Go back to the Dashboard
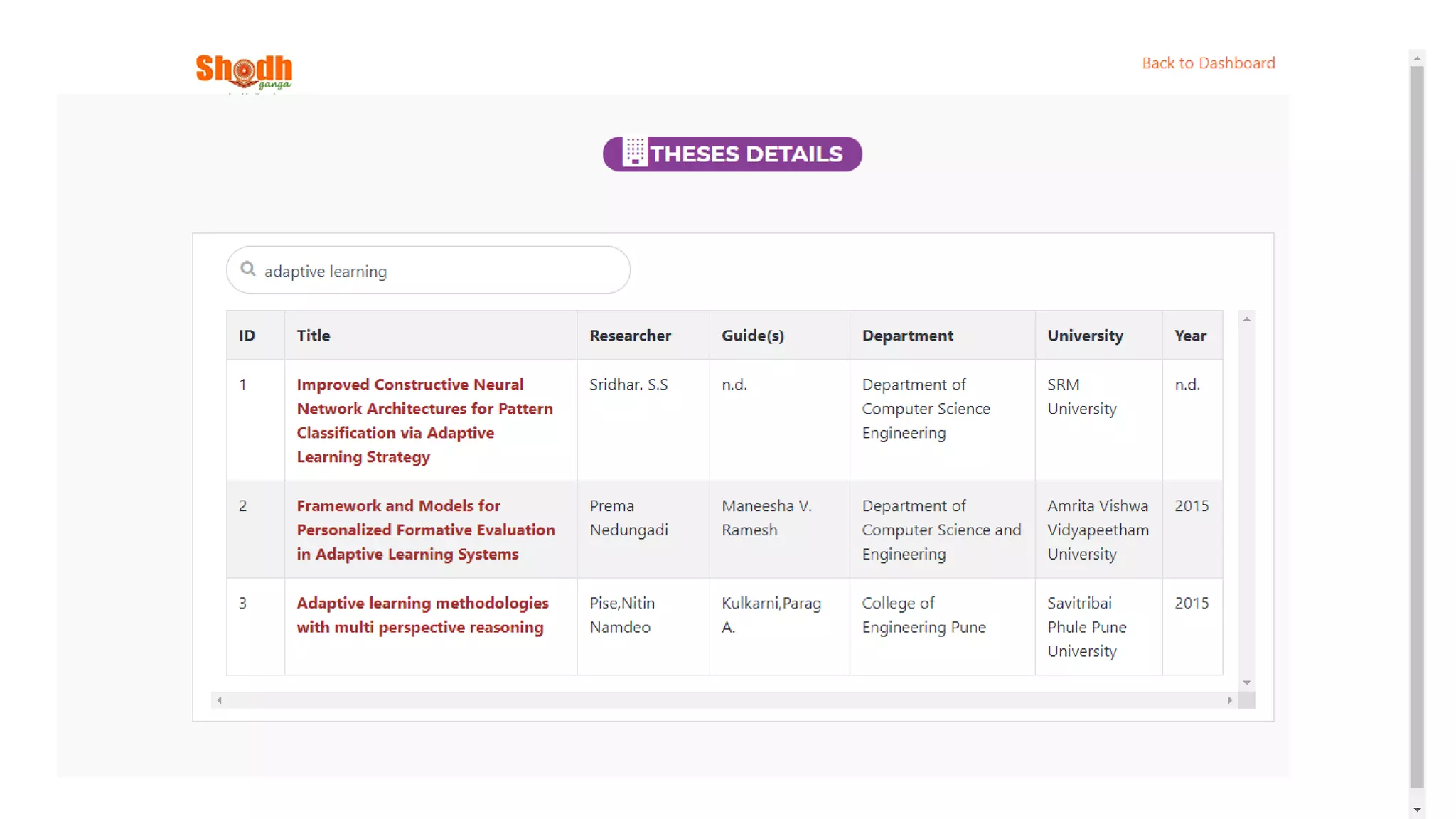Viewport: 1456px width, 819px height. click(1208, 63)
